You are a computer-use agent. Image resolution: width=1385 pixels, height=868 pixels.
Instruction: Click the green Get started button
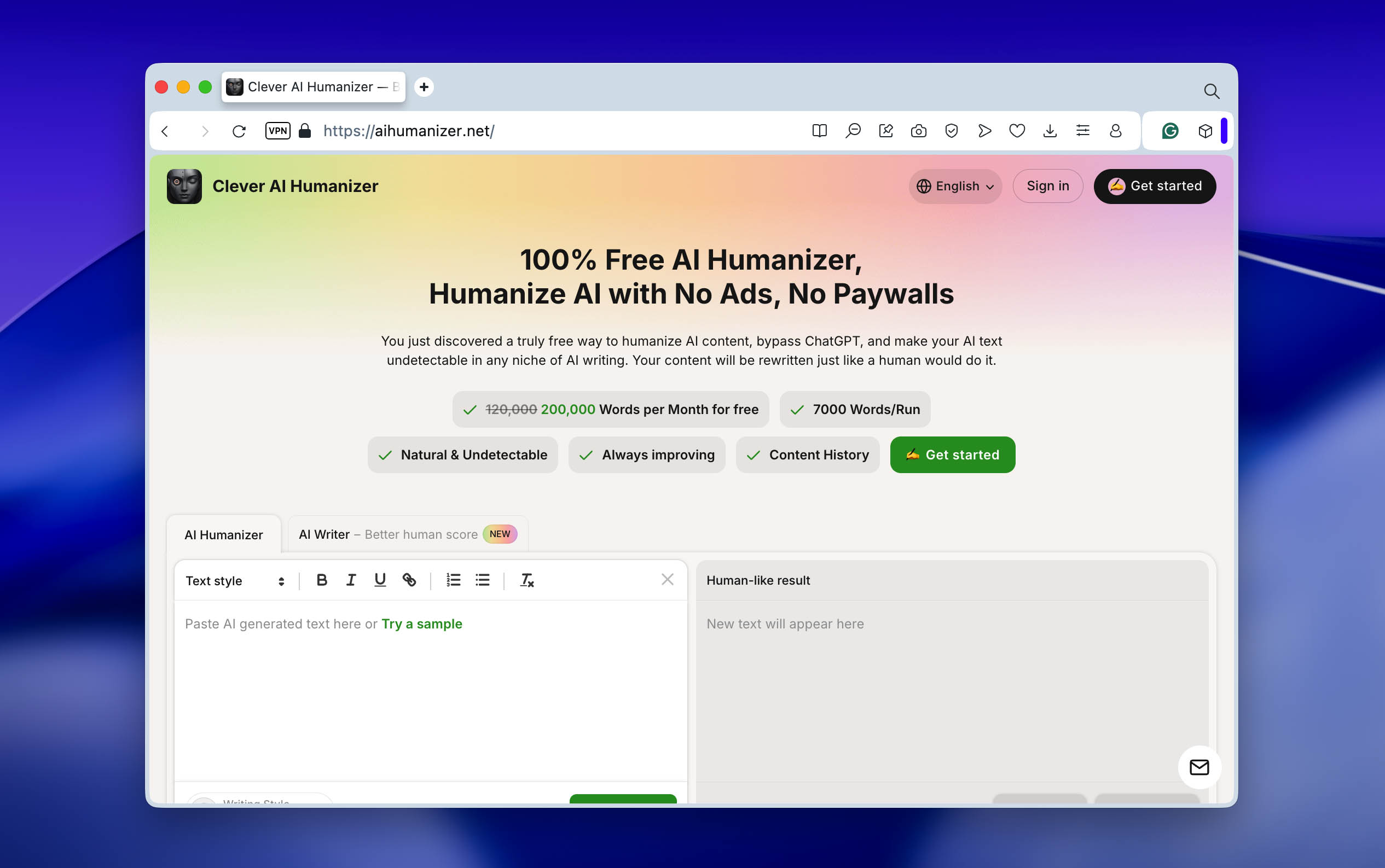952,455
